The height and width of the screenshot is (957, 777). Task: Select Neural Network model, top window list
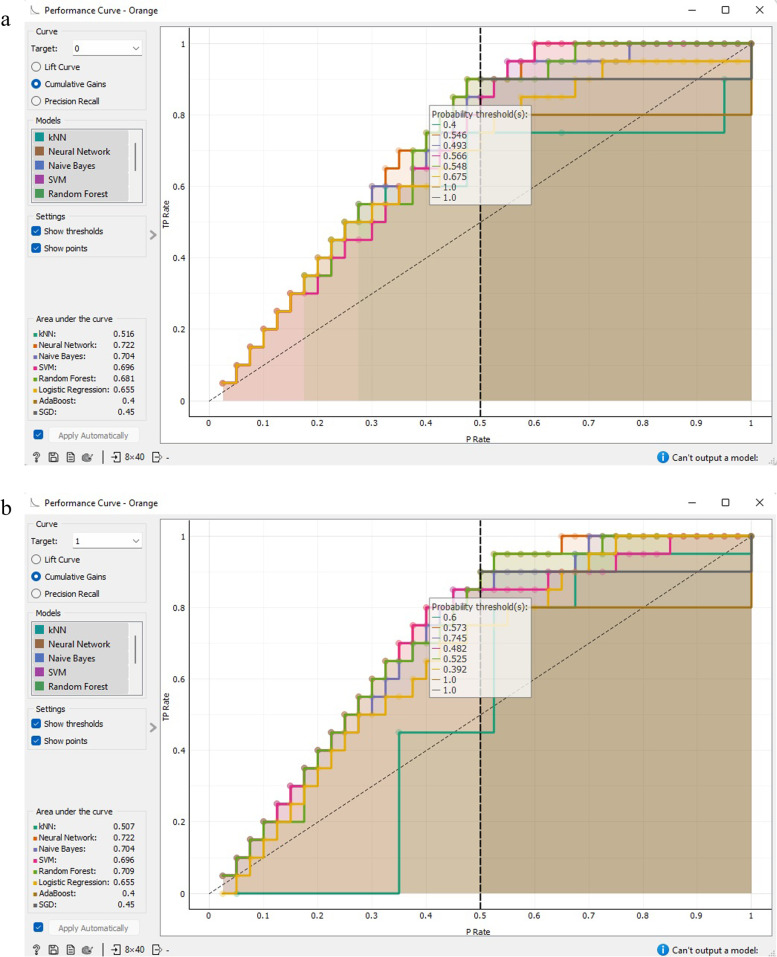pos(80,151)
